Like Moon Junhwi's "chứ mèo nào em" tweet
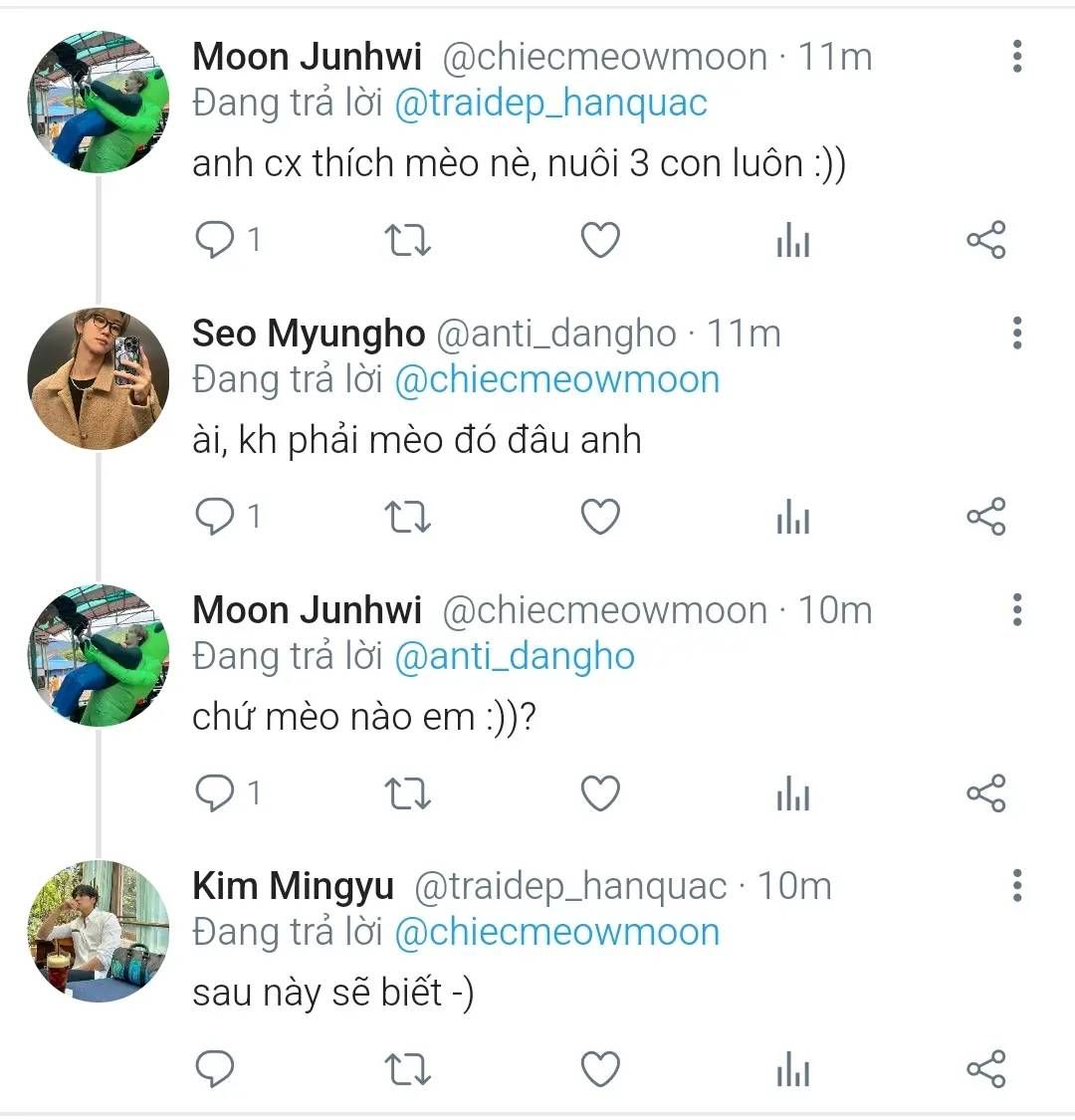 600,793
